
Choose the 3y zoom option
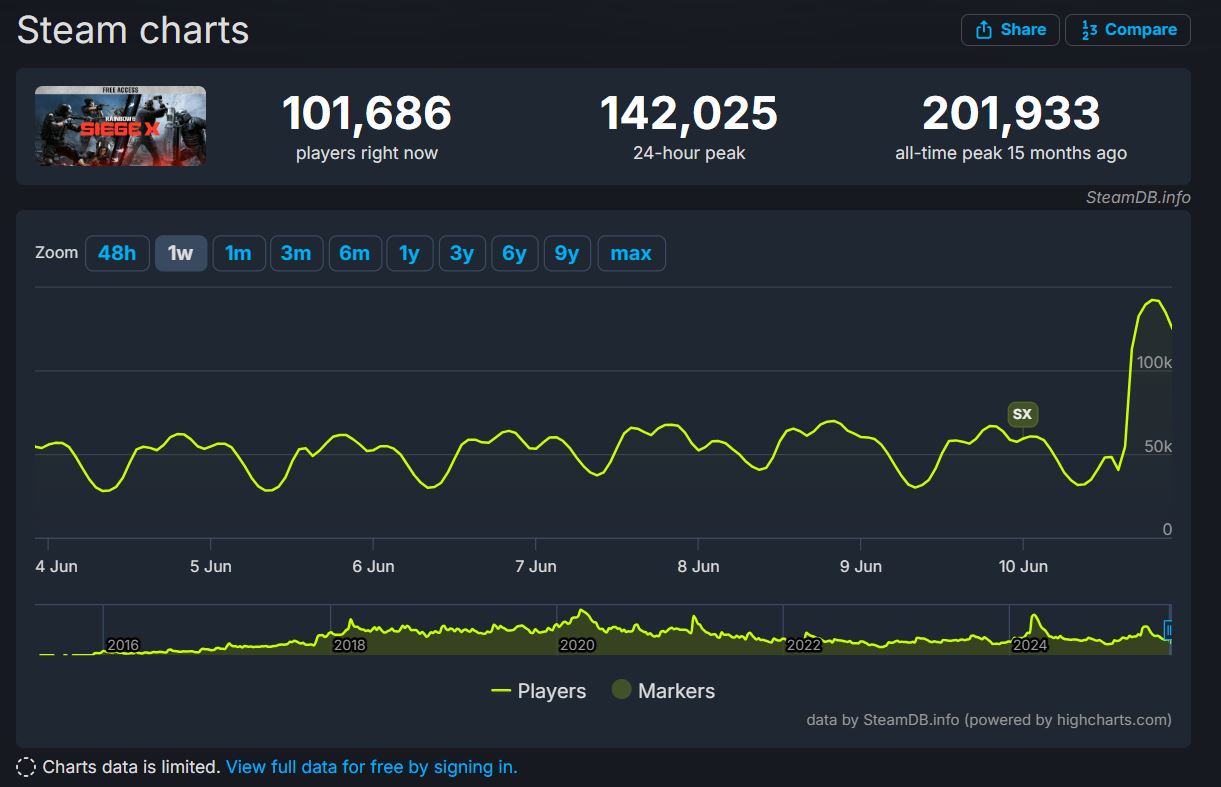pyautogui.click(x=462, y=253)
